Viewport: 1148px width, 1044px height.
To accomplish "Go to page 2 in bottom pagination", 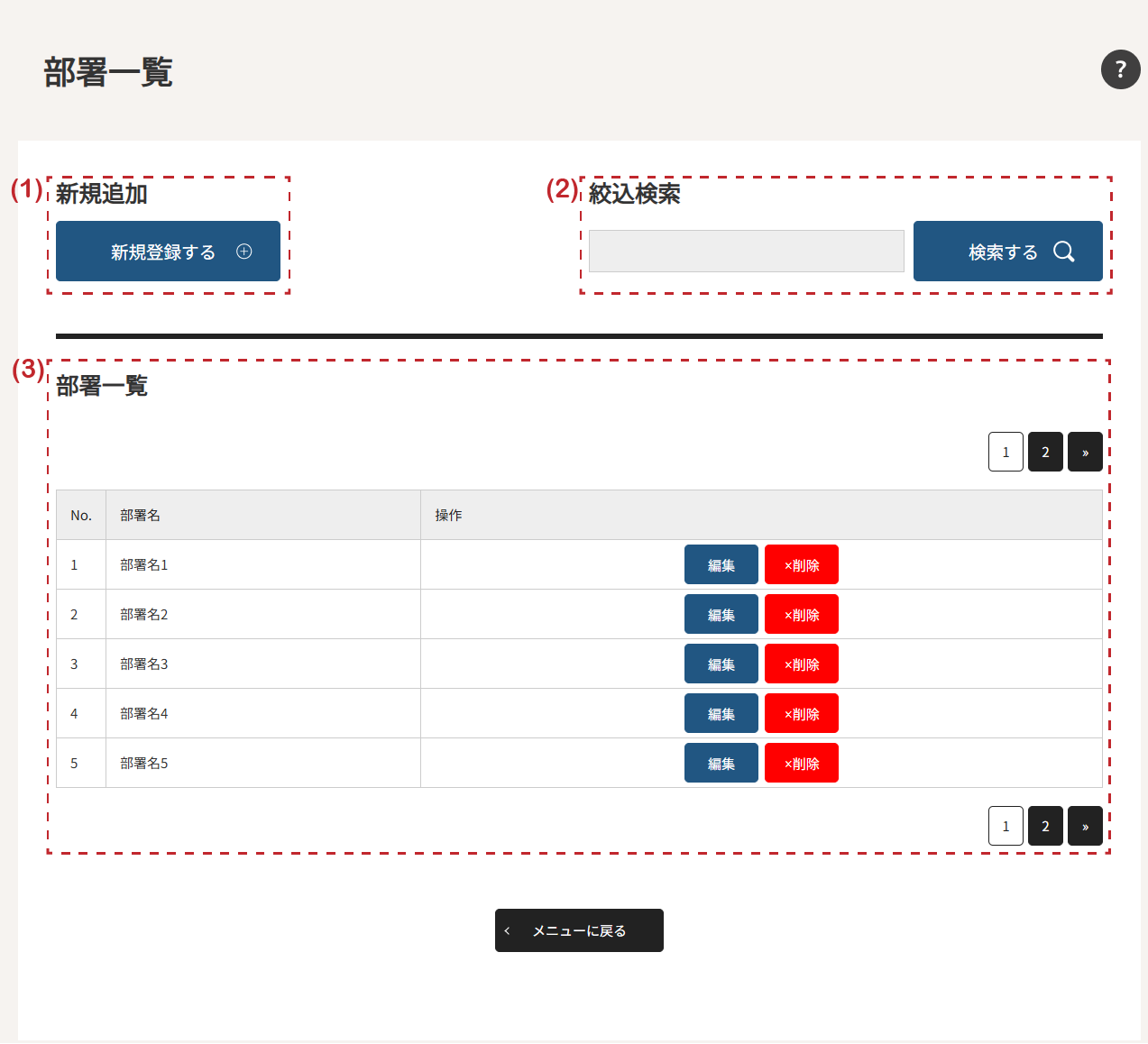I will [1045, 826].
